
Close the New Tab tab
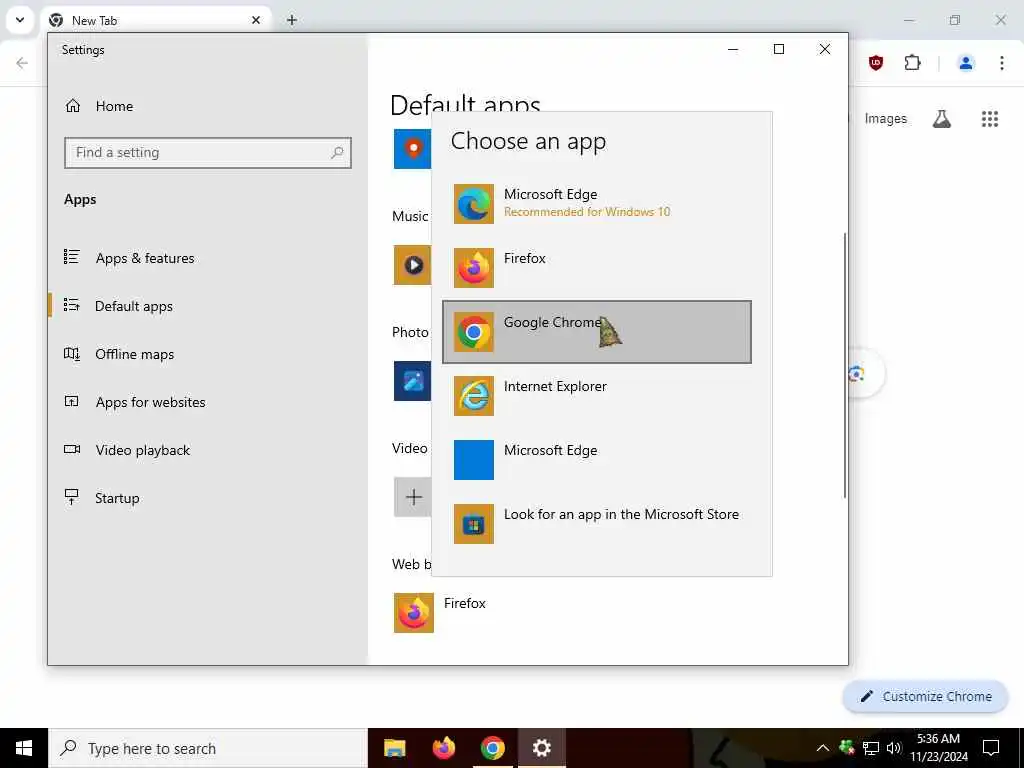[256, 20]
